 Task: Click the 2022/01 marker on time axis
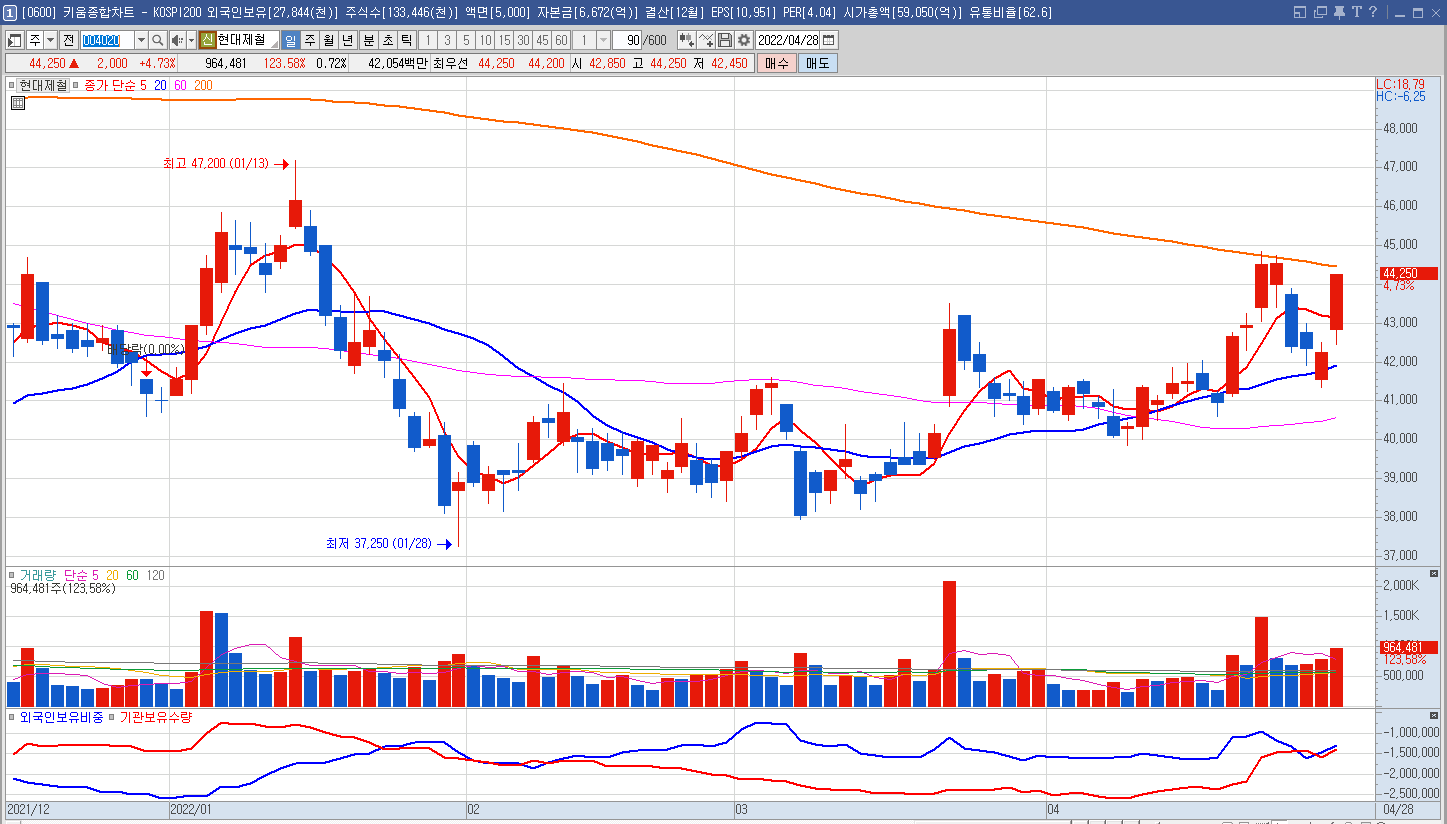(x=191, y=808)
